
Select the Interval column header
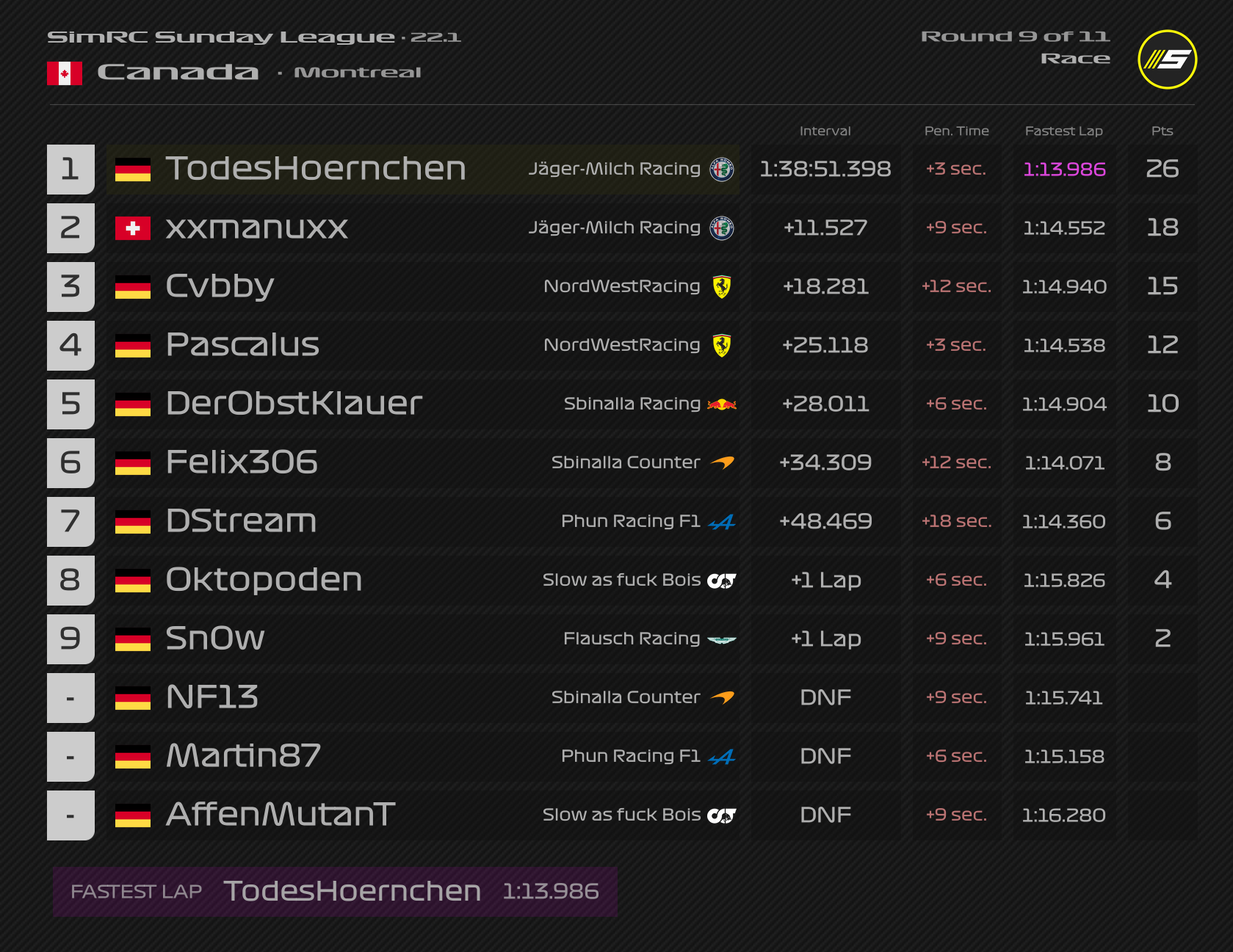pyautogui.click(x=825, y=131)
